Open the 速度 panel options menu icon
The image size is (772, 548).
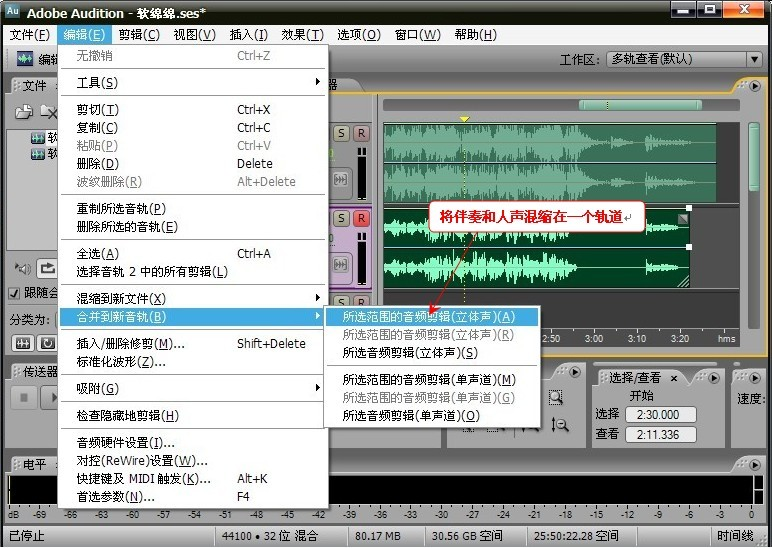pyautogui.click(x=755, y=378)
